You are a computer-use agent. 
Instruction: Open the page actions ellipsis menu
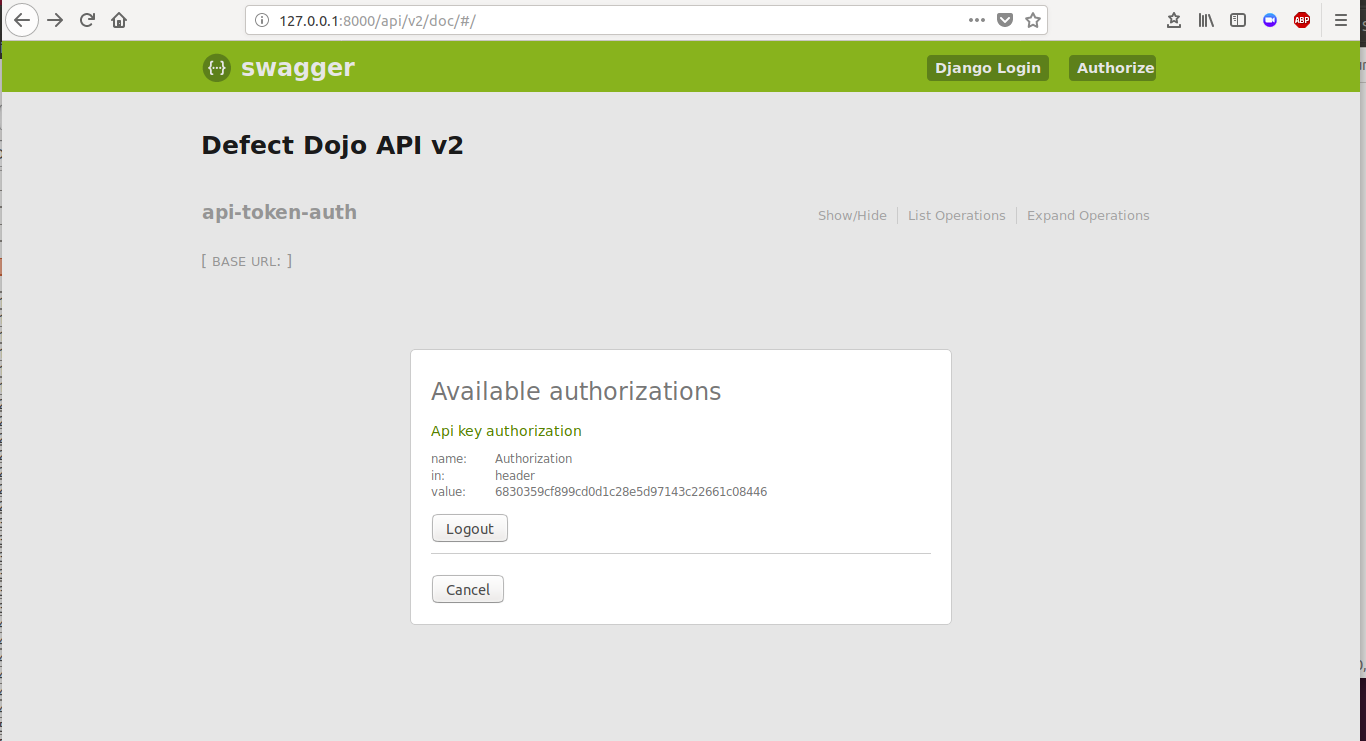point(977,19)
